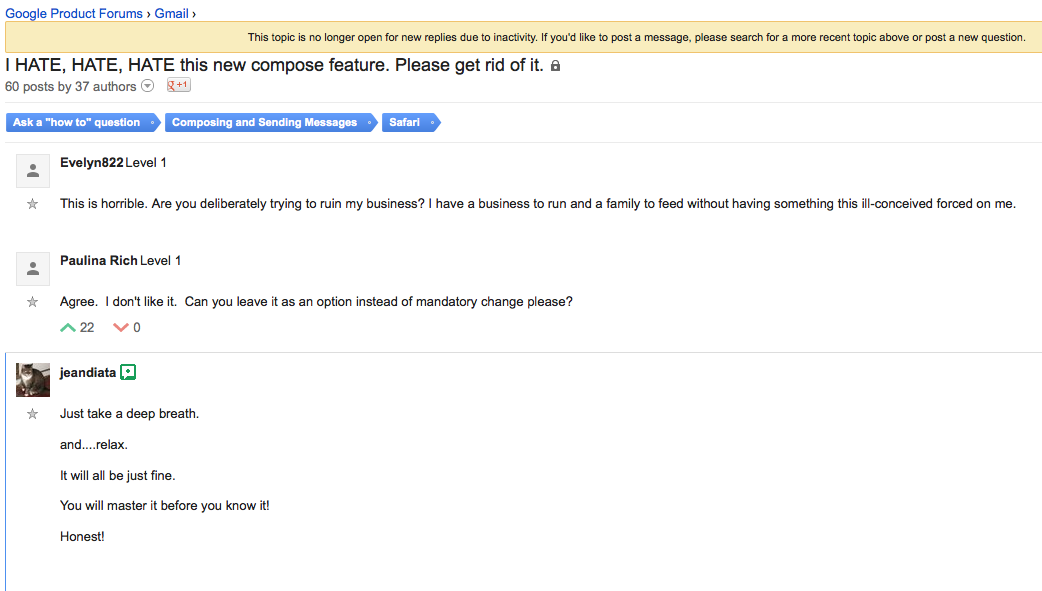Viewport: 1042px width, 591px height.
Task: Select the Safari category tag
Action: [404, 122]
